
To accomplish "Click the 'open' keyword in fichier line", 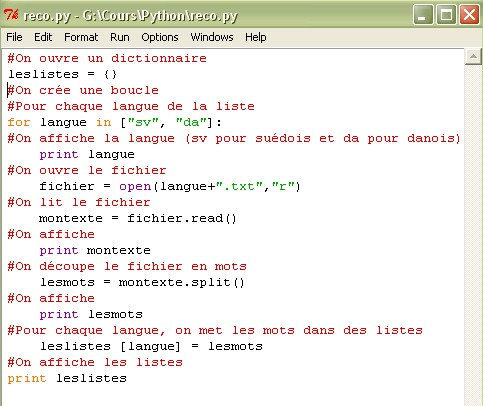I will pos(135,186).
